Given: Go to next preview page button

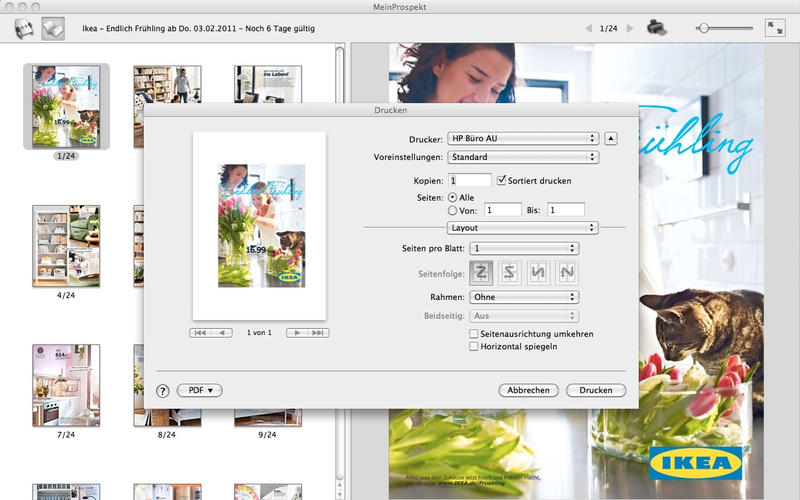Looking at the screenshot, I should pyautogui.click(x=297, y=333).
